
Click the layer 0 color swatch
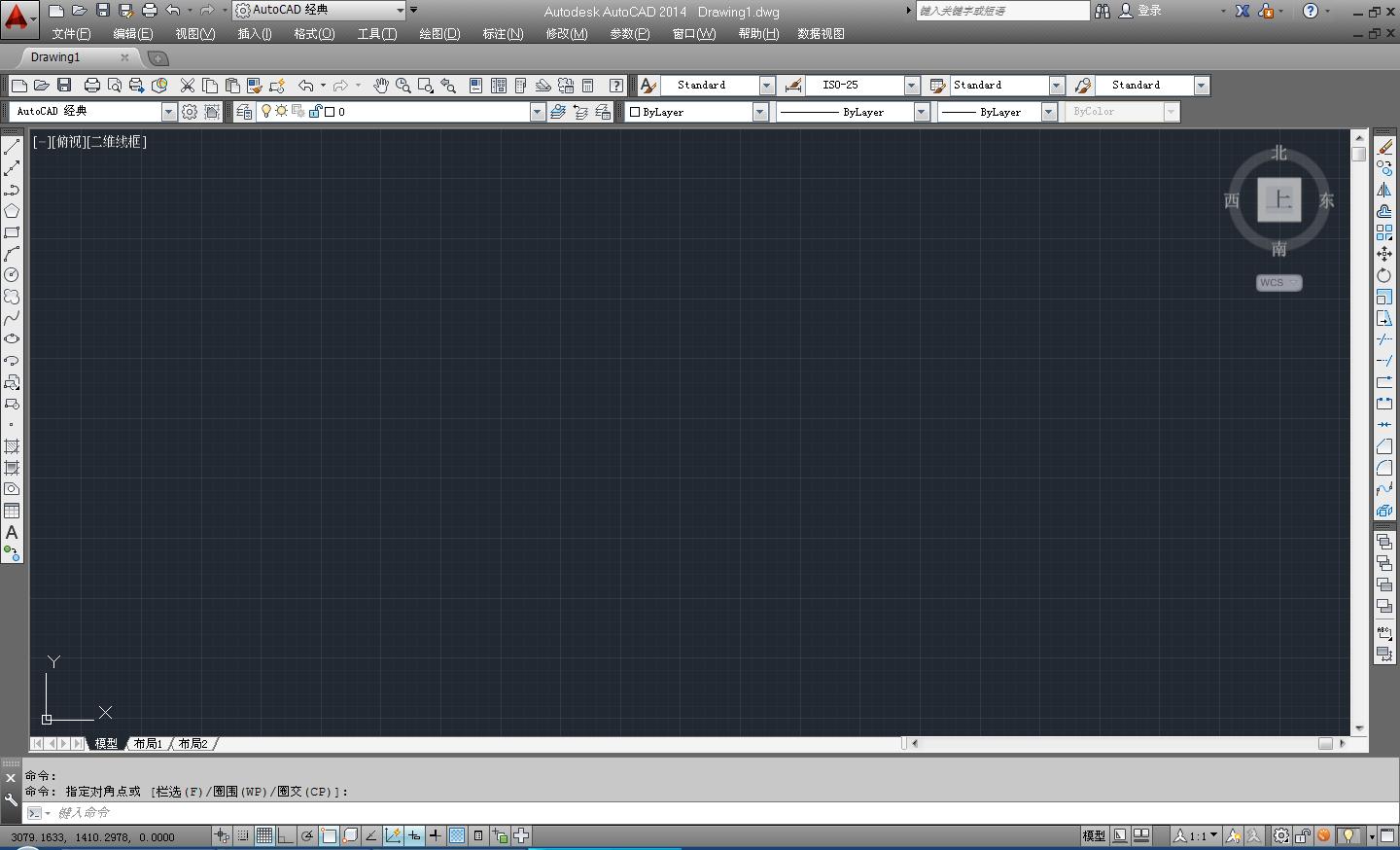tap(330, 112)
